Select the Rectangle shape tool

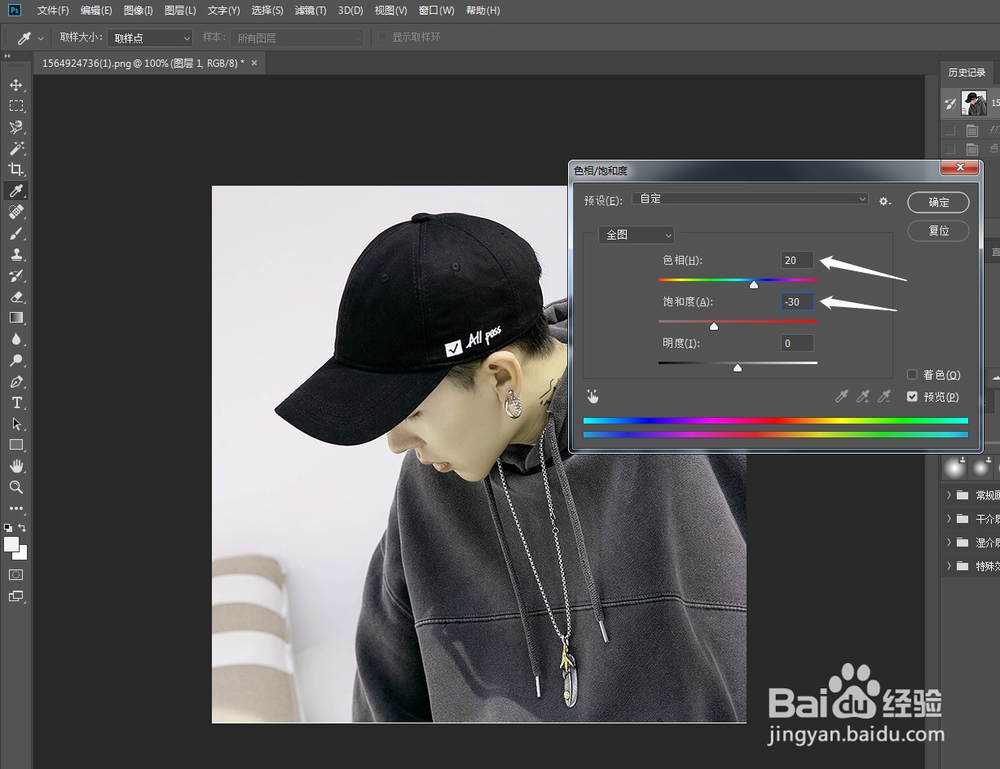coord(16,445)
